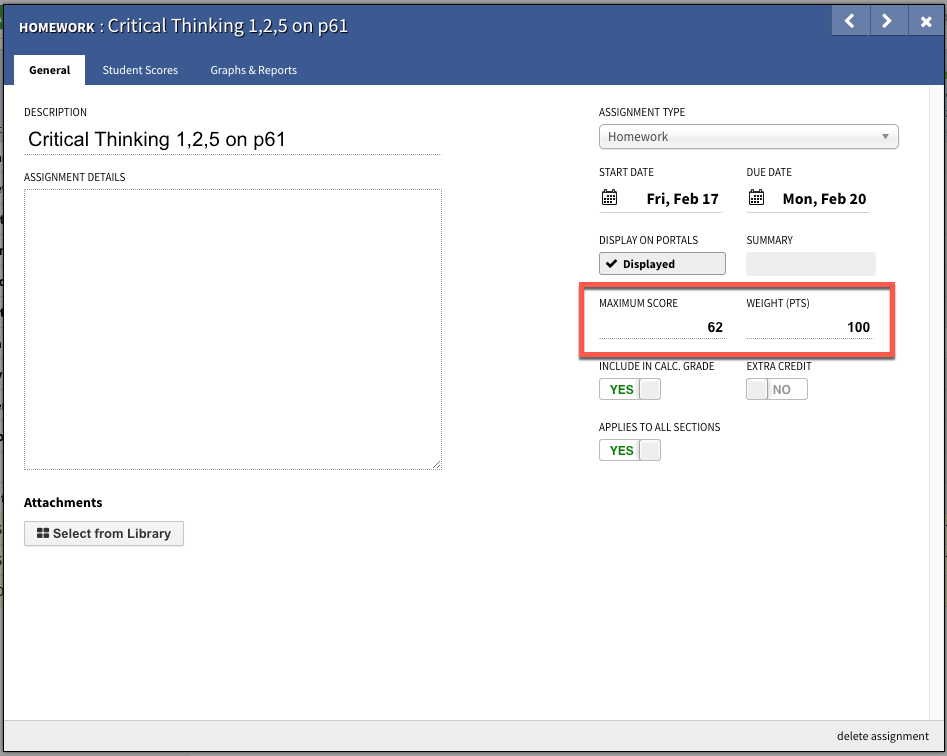This screenshot has height=756, width=947.
Task: Open the Graphs & Reports tab
Action: [x=253, y=70]
